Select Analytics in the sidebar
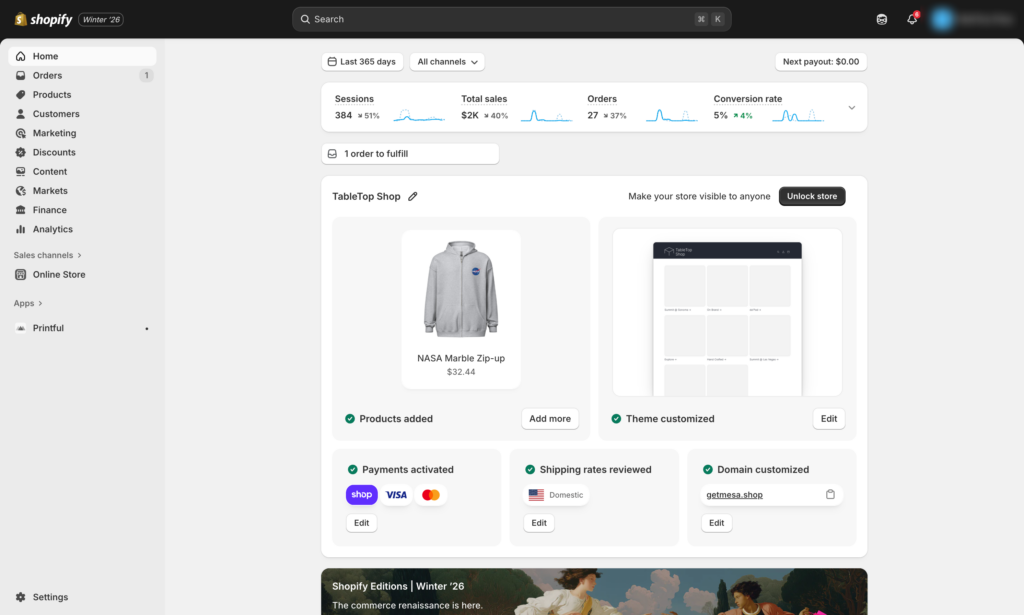Screen dimensions: 1024x615 (x=82, y=229)
